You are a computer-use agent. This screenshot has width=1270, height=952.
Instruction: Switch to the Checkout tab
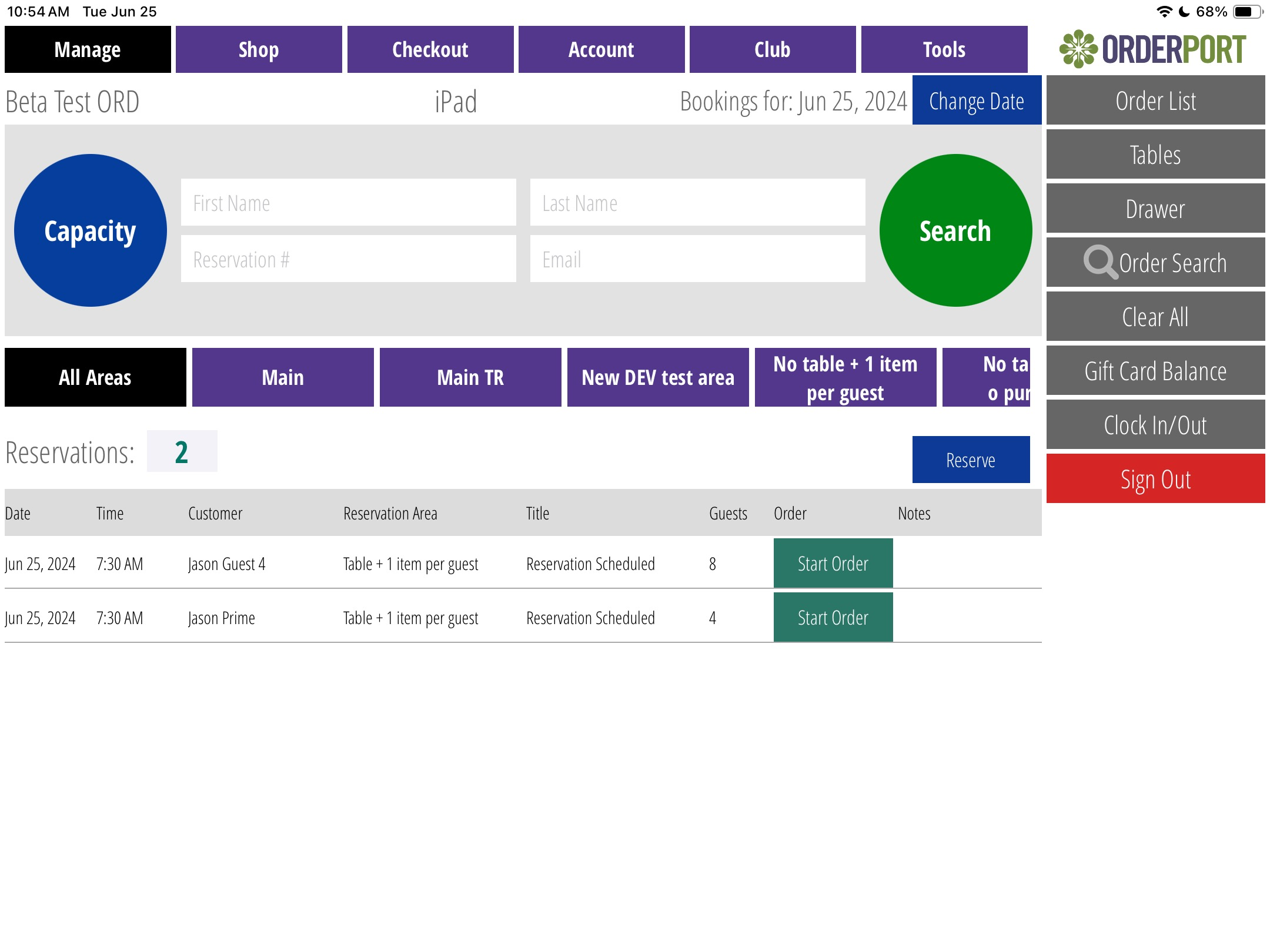pos(430,49)
